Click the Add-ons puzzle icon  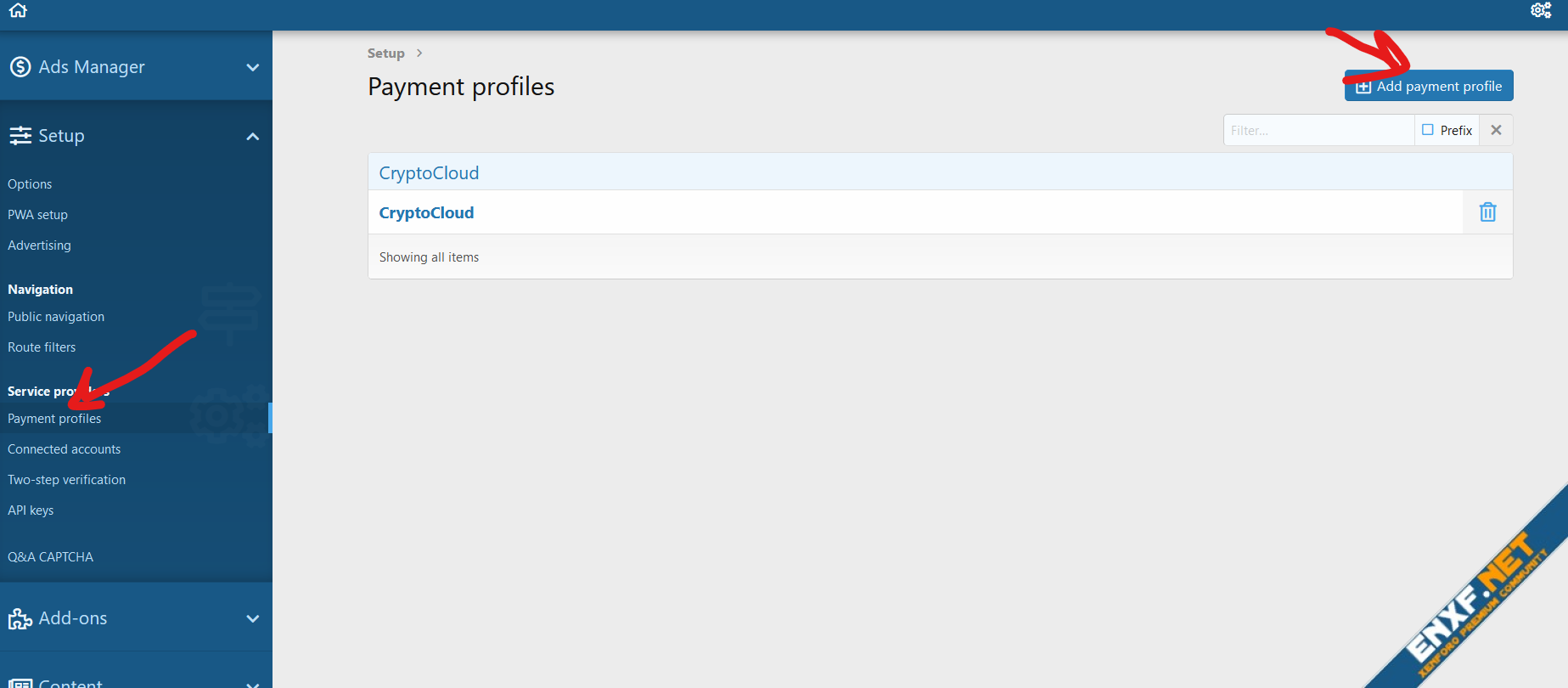[20, 618]
